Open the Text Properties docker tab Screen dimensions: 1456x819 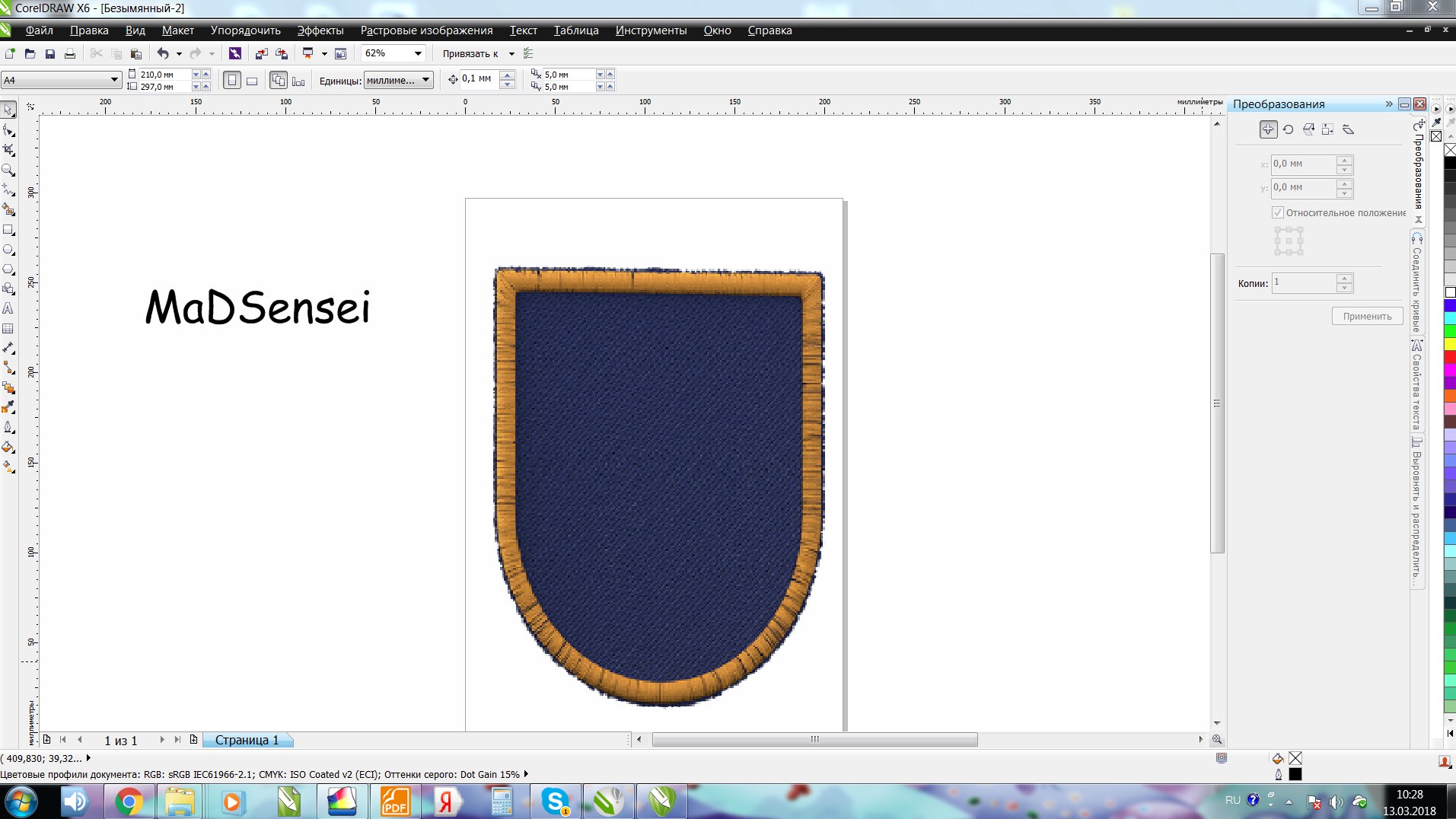(x=1416, y=385)
